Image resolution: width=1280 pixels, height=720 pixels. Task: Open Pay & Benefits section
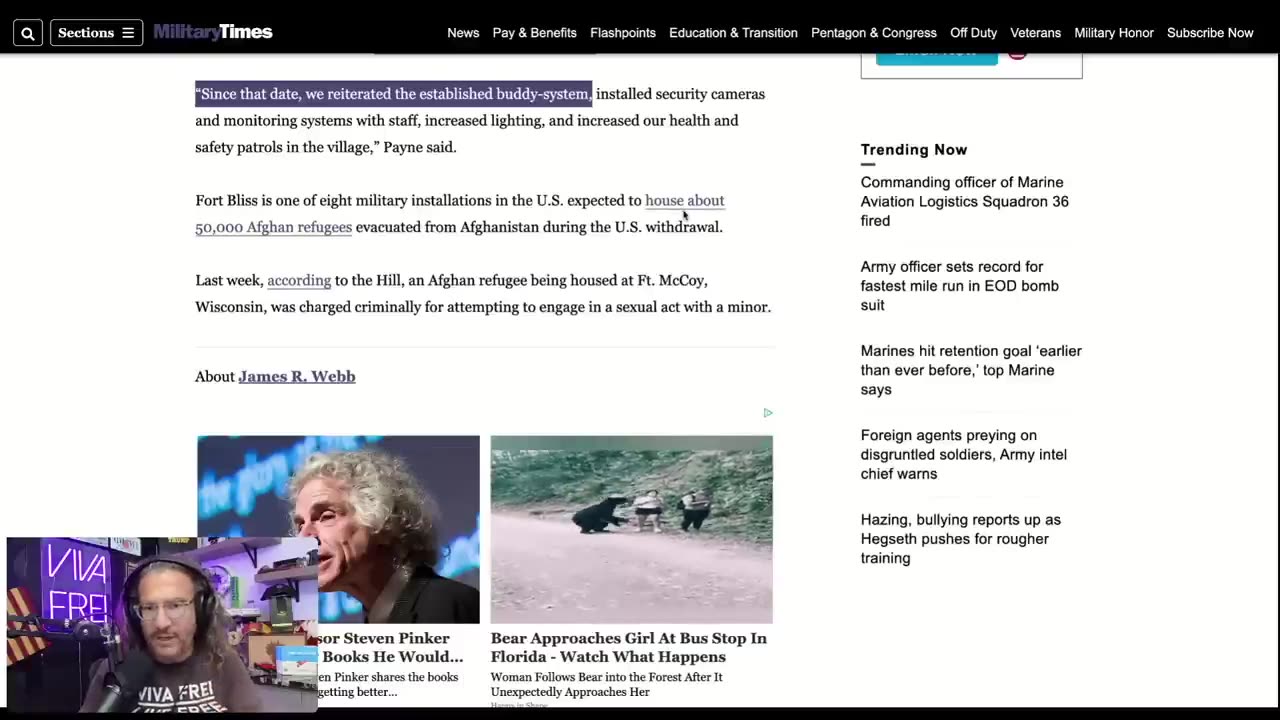(x=534, y=33)
